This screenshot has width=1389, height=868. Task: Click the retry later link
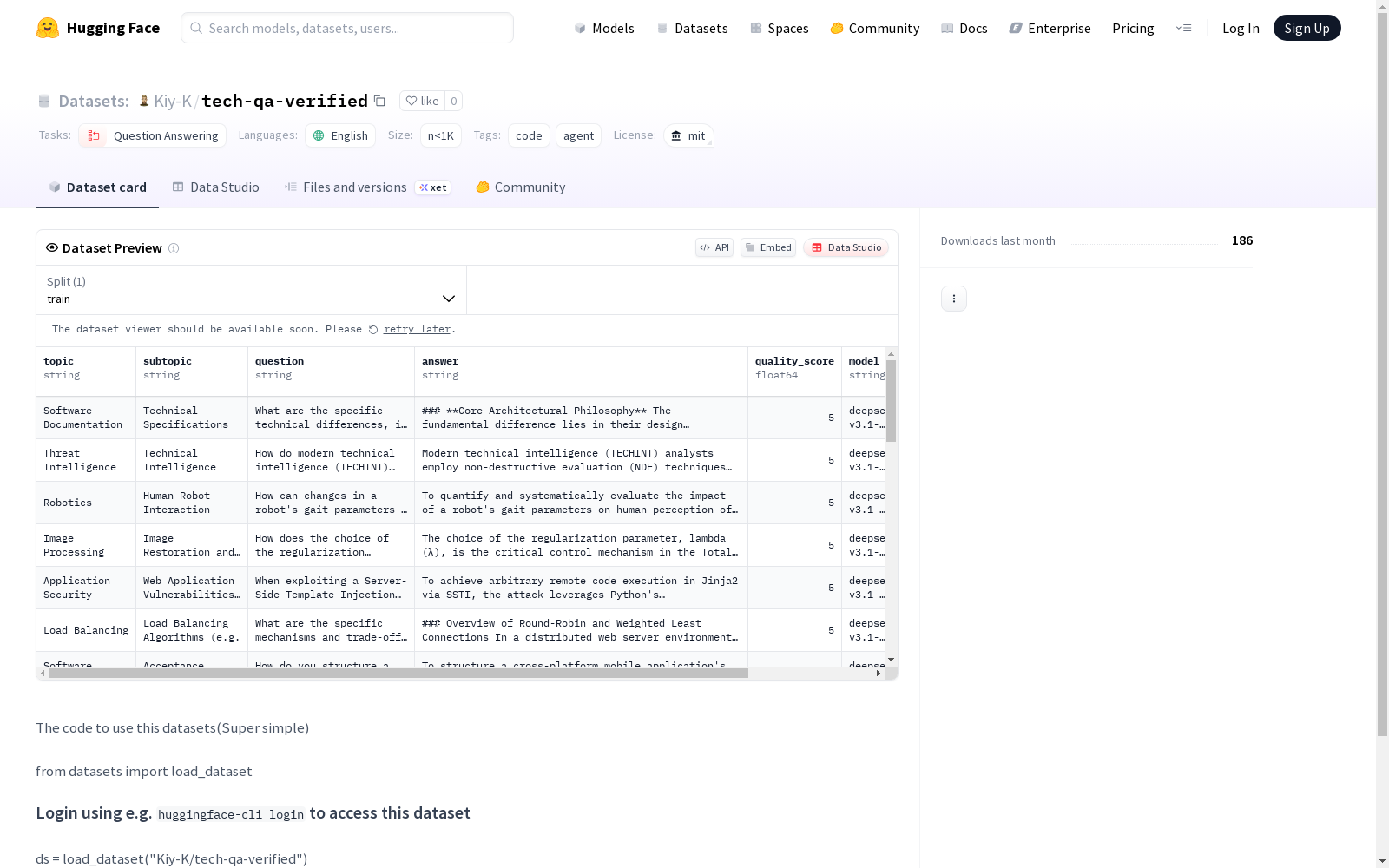[417, 330]
